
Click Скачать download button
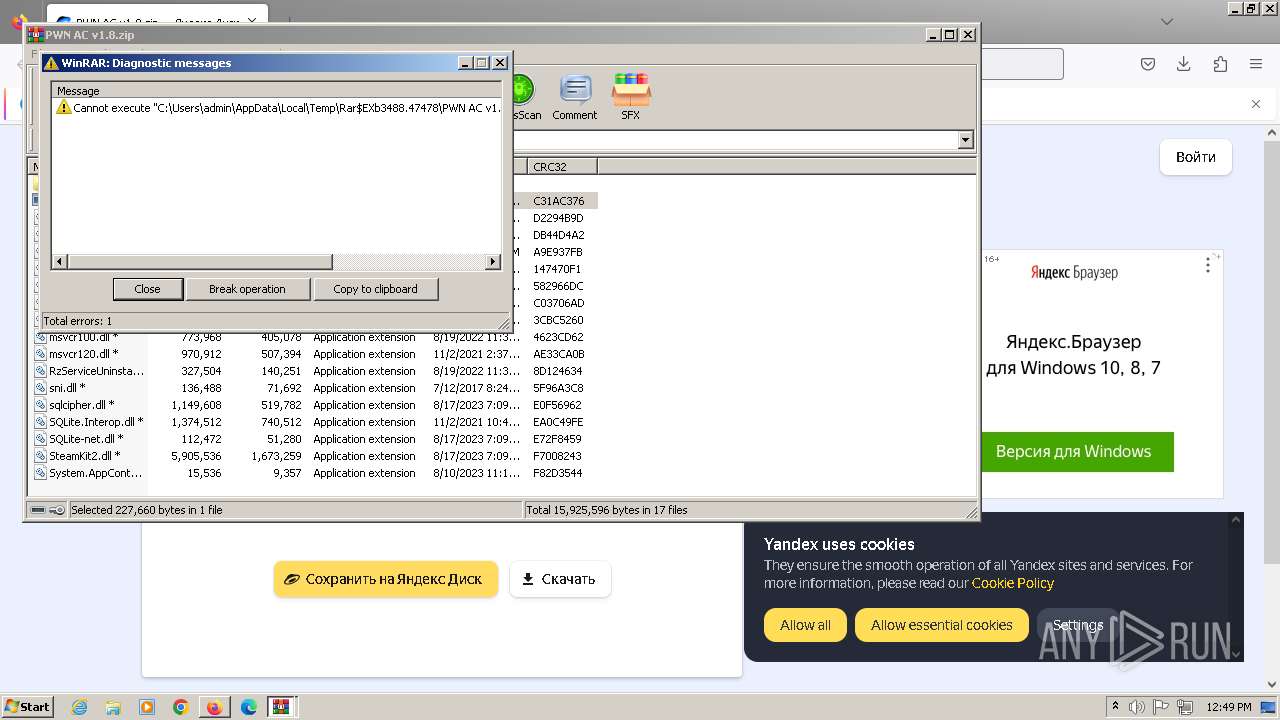(x=560, y=579)
